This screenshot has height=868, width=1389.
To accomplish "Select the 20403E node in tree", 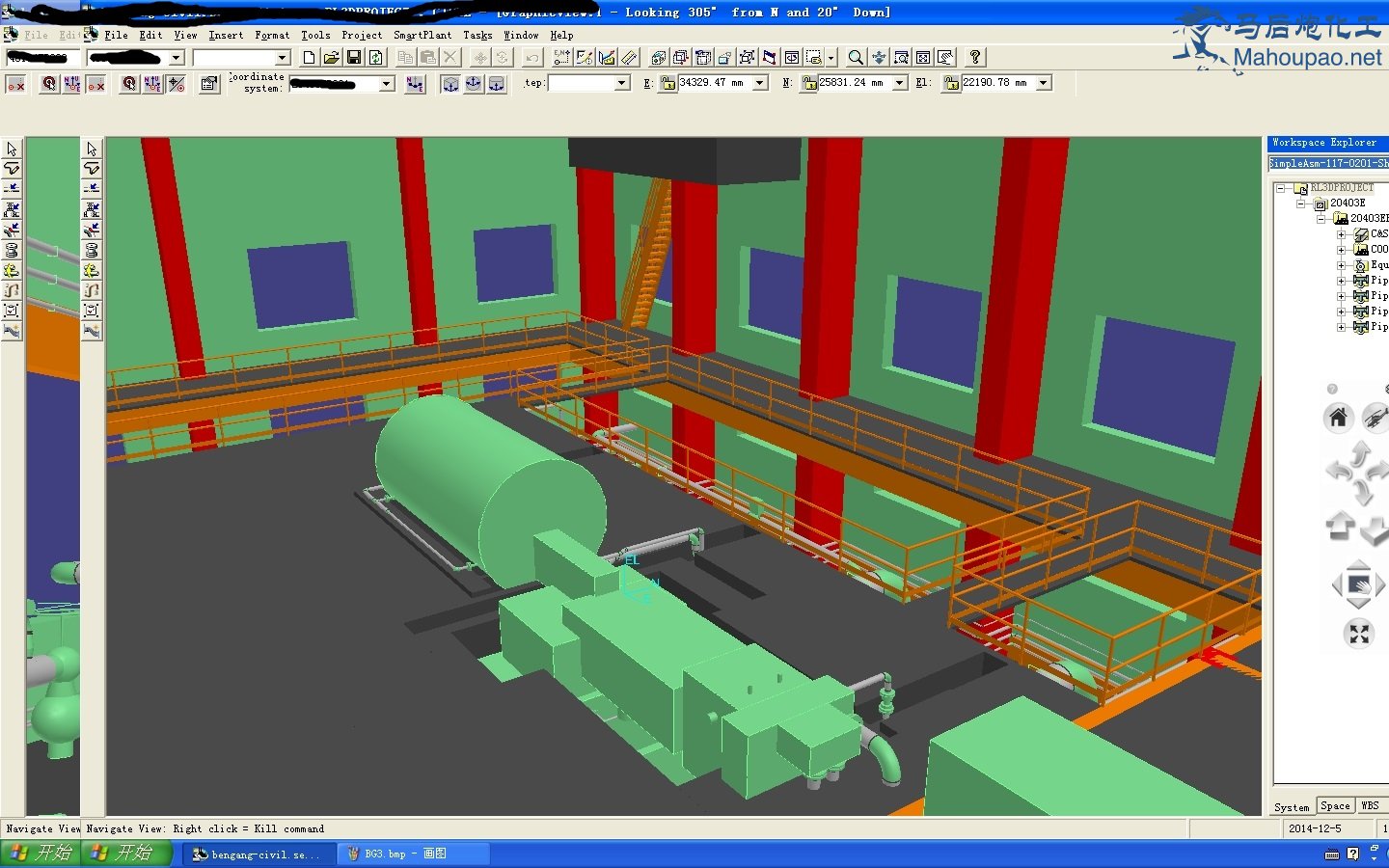I will 1348,203.
